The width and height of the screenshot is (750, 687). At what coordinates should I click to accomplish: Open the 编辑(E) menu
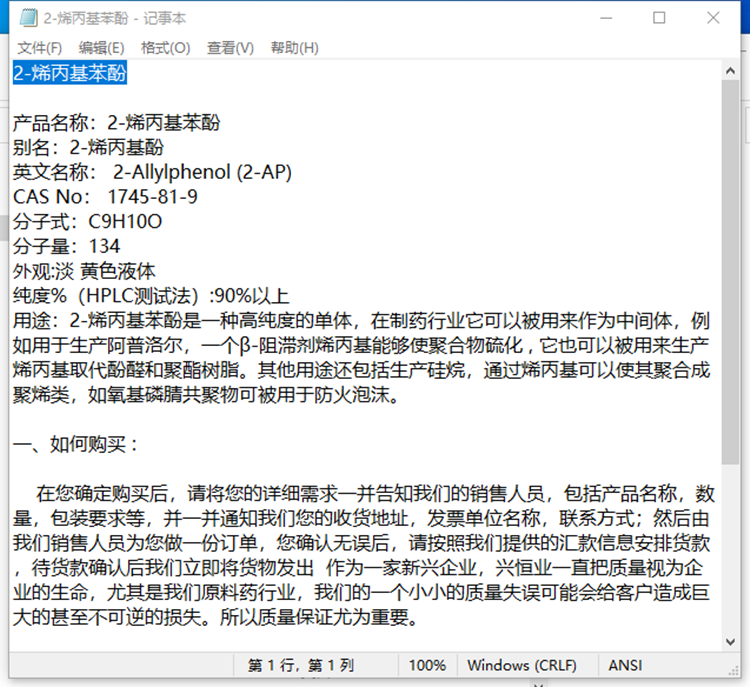pyautogui.click(x=101, y=48)
